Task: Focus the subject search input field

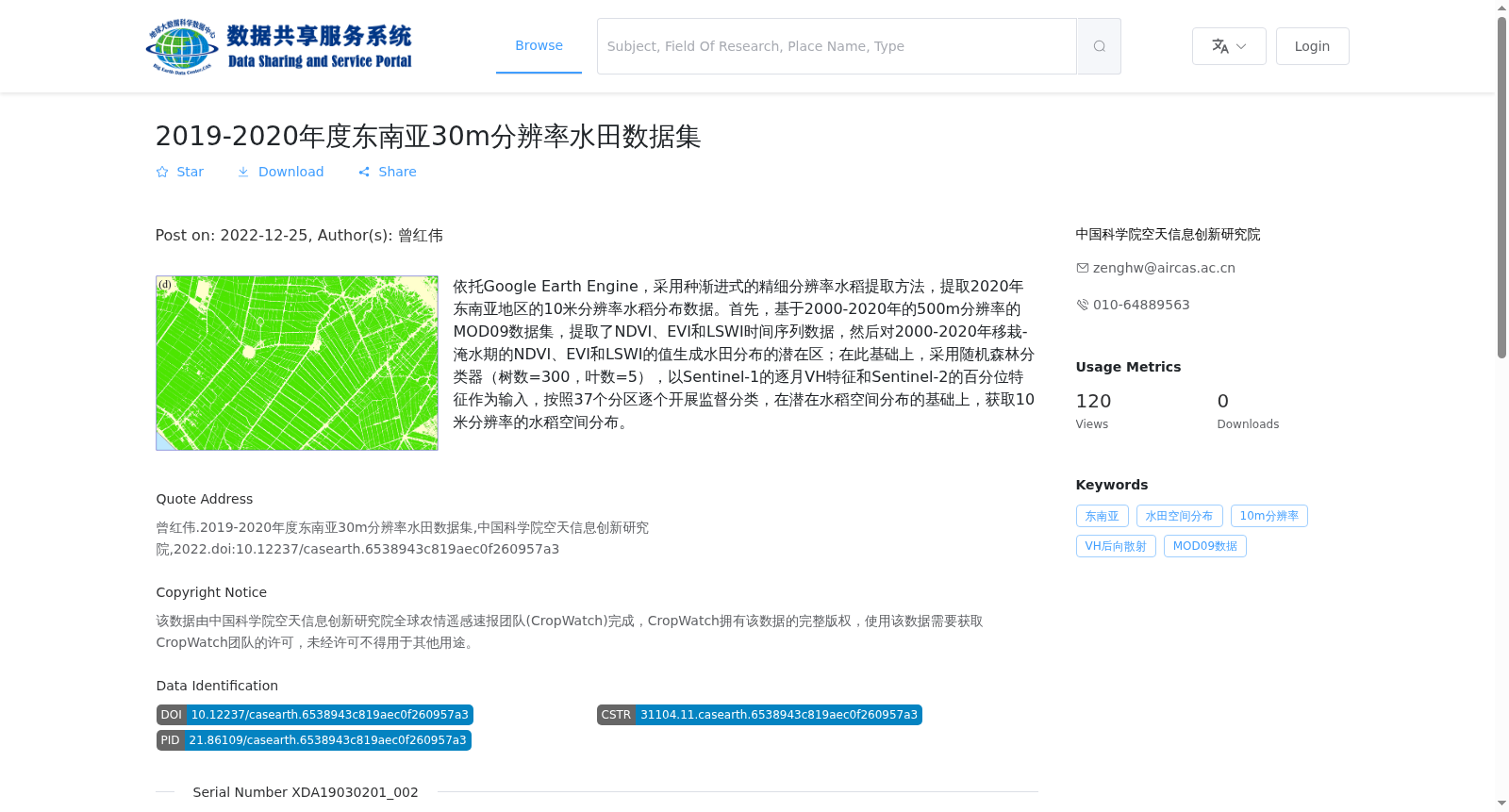Action: (x=837, y=46)
